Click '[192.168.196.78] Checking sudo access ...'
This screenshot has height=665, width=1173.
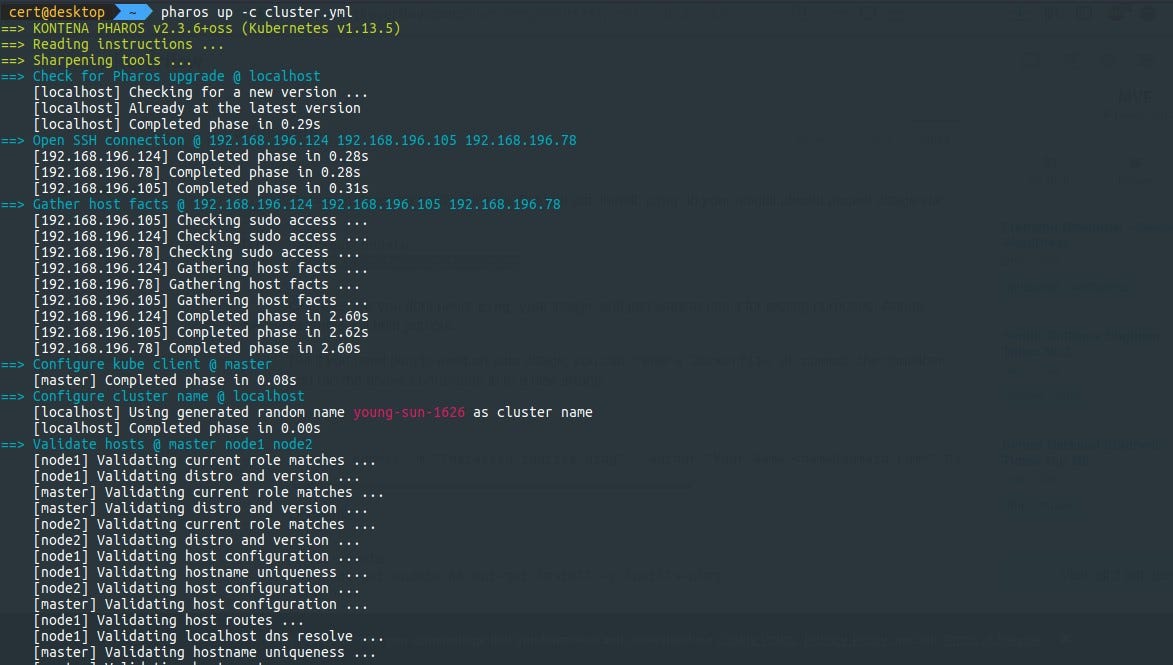pos(197,252)
